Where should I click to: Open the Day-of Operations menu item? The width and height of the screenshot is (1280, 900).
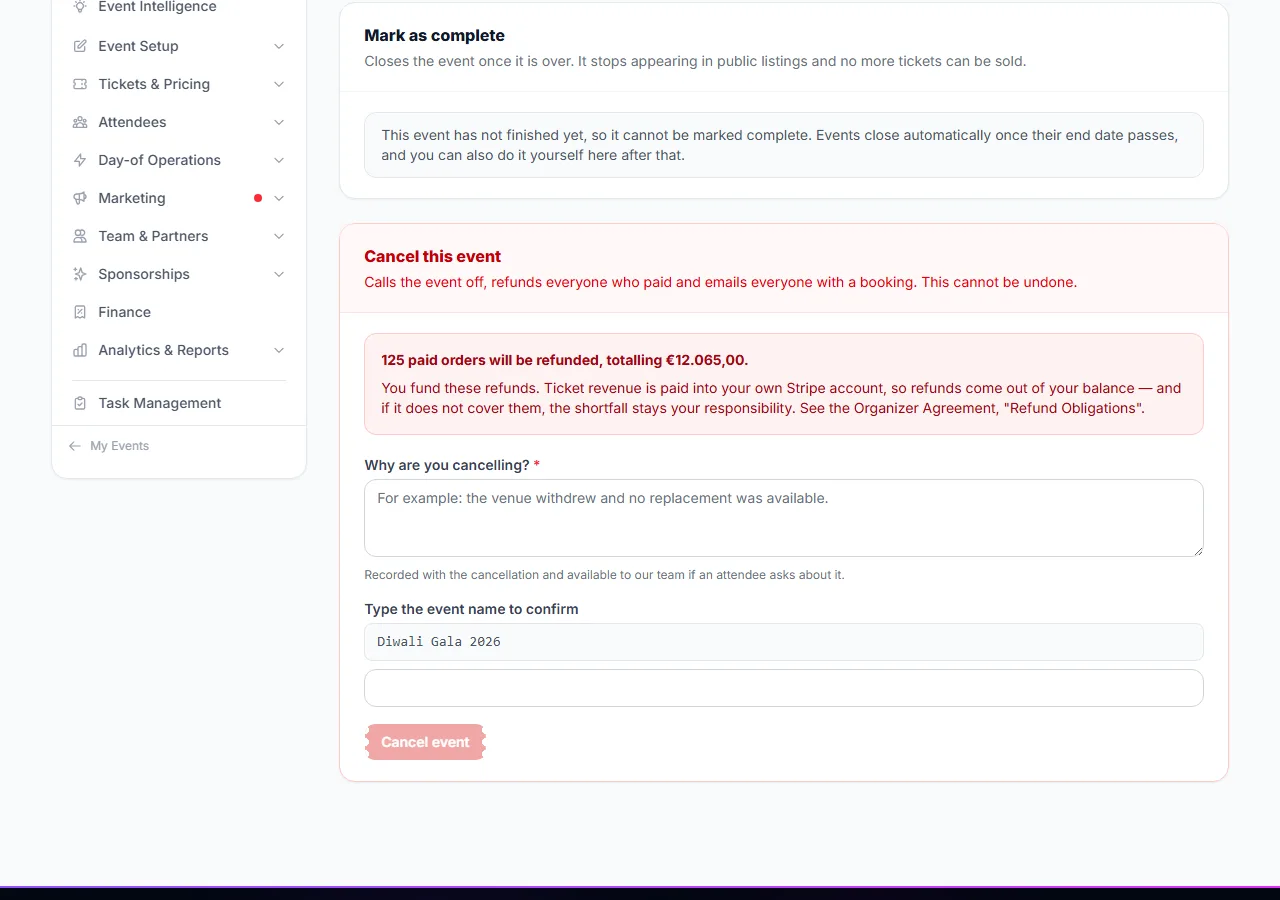(x=179, y=160)
